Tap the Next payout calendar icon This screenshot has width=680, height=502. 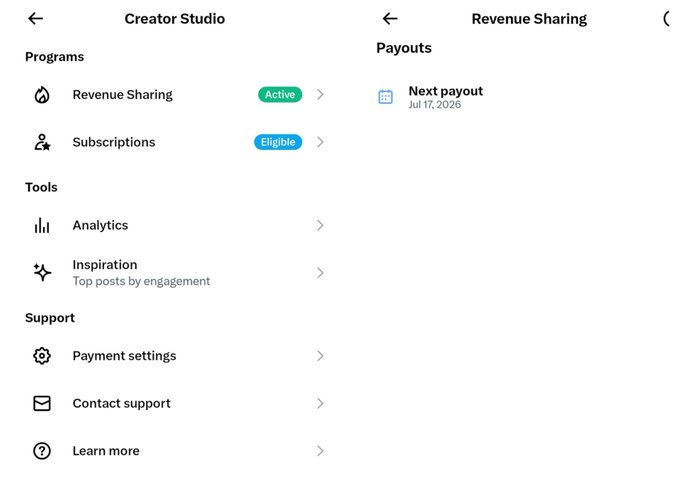click(386, 97)
